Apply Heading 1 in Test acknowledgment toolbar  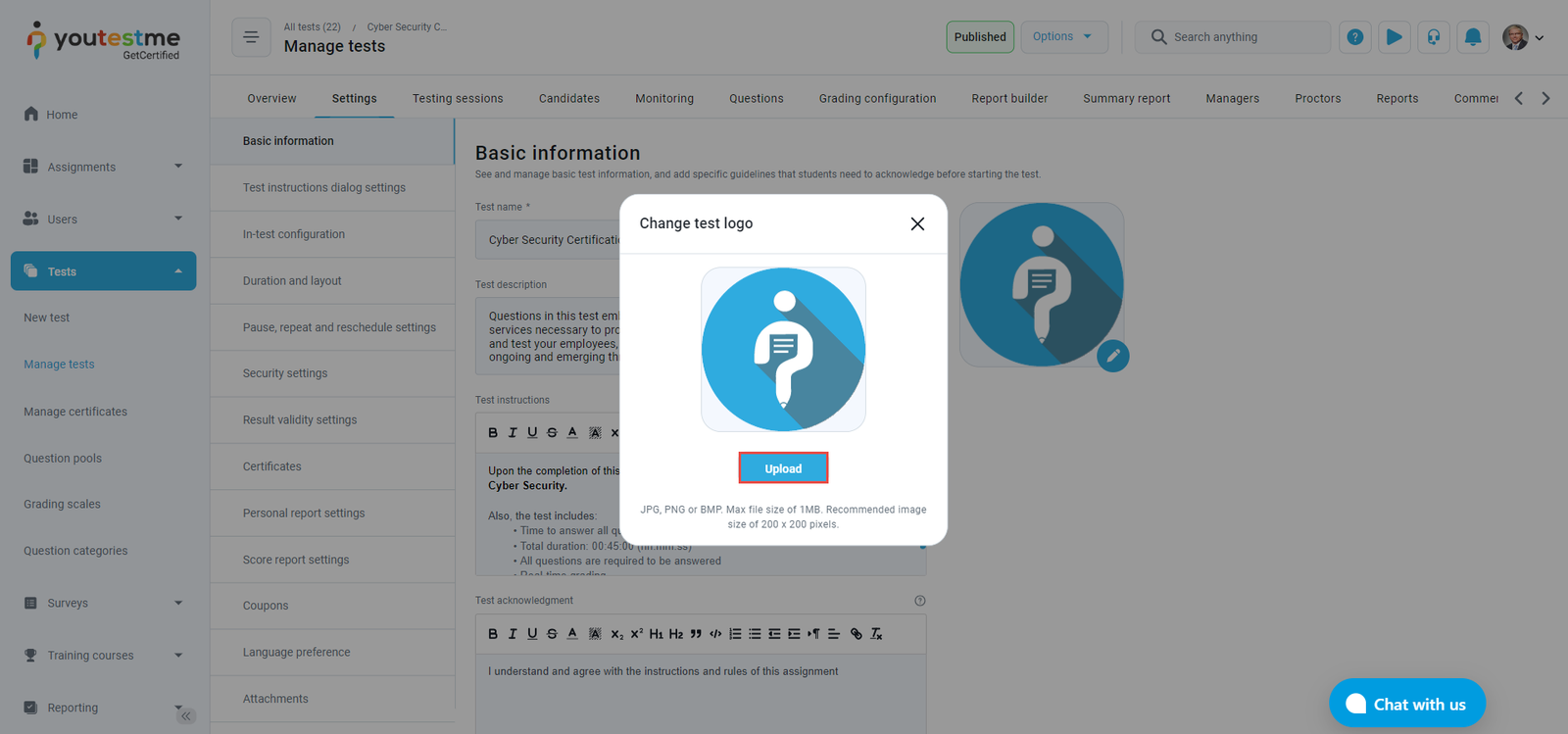tap(656, 634)
